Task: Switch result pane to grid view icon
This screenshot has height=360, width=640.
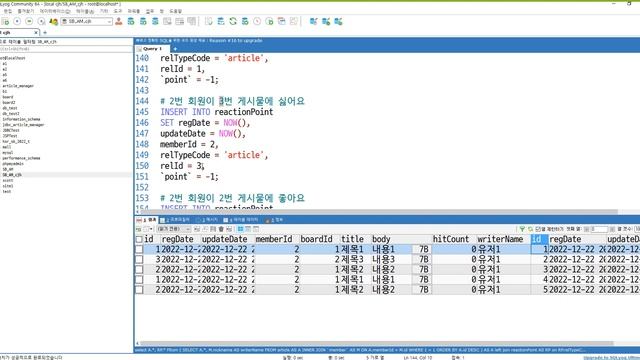Action: 240,229
